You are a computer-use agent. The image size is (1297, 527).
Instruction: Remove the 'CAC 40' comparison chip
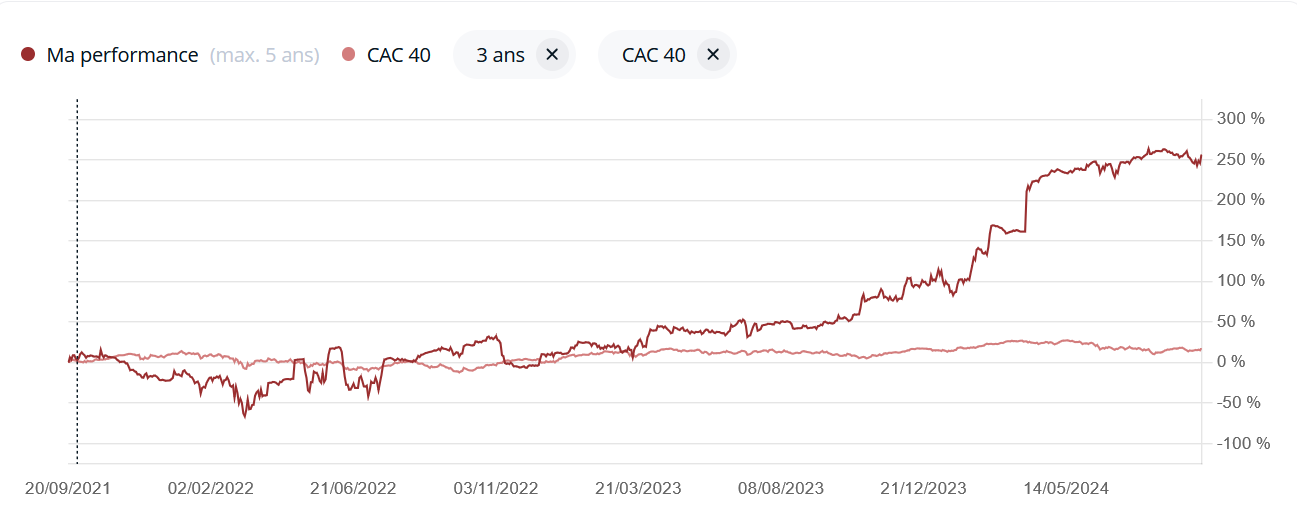coord(713,55)
